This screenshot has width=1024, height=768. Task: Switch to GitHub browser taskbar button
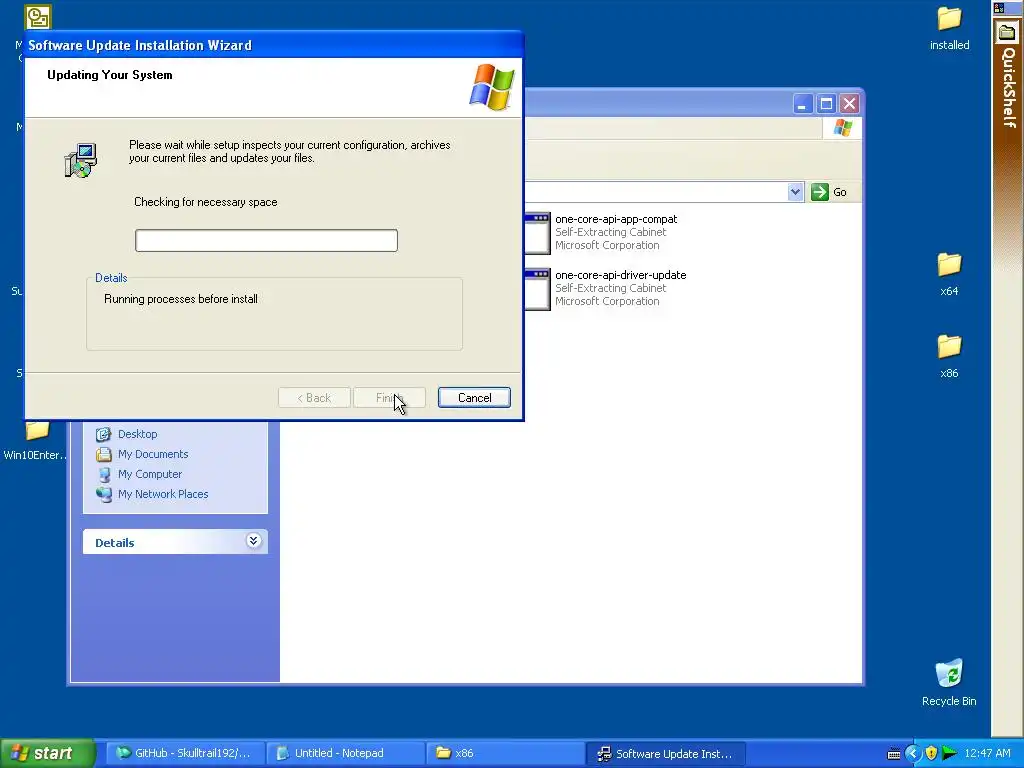coord(185,753)
